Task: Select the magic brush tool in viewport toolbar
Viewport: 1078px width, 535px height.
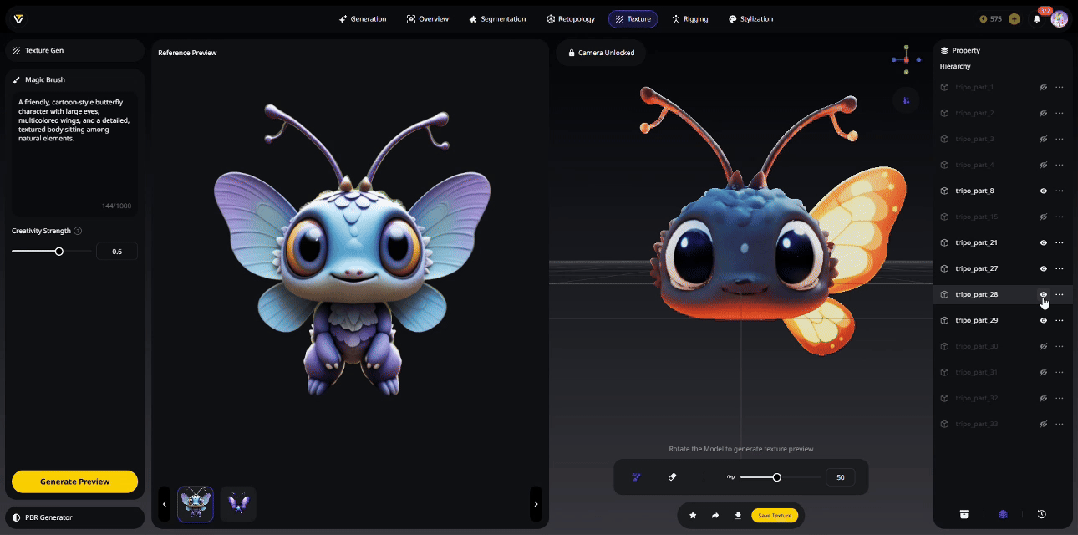Action: pos(636,478)
